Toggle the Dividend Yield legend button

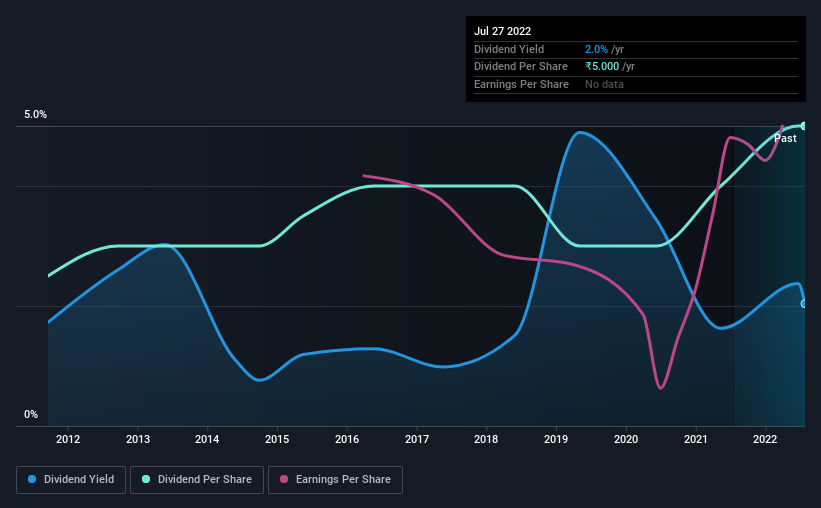[x=71, y=480]
